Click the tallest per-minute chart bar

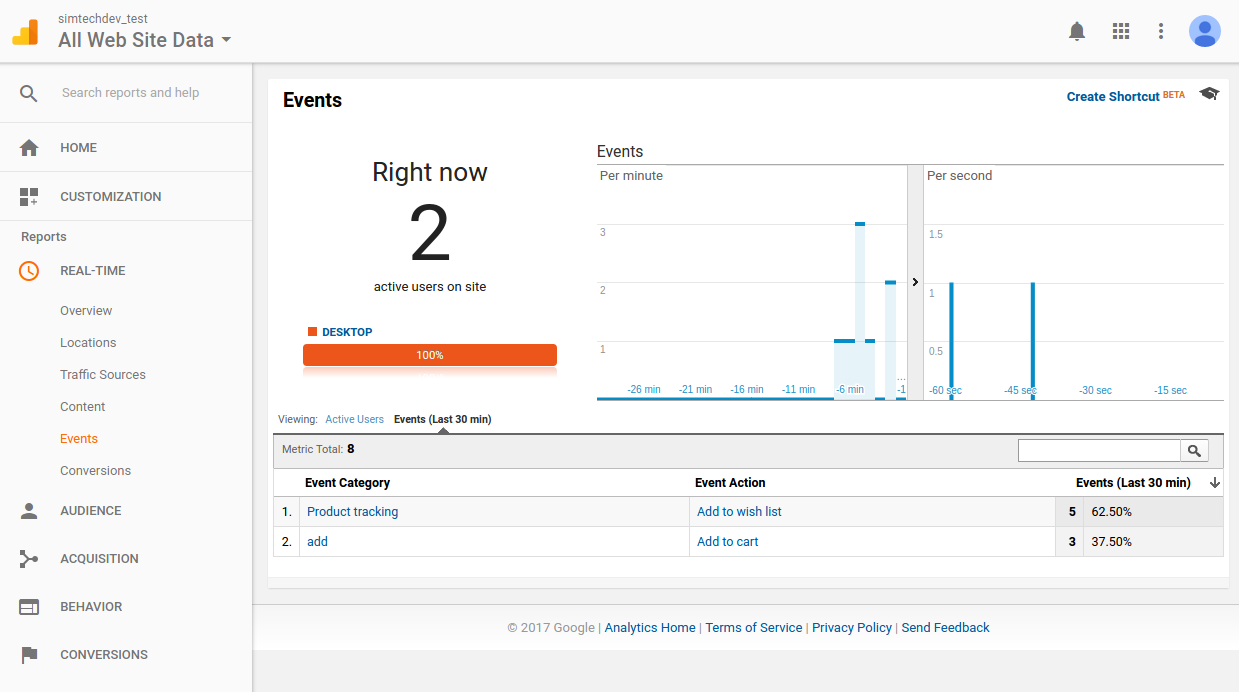click(x=860, y=311)
